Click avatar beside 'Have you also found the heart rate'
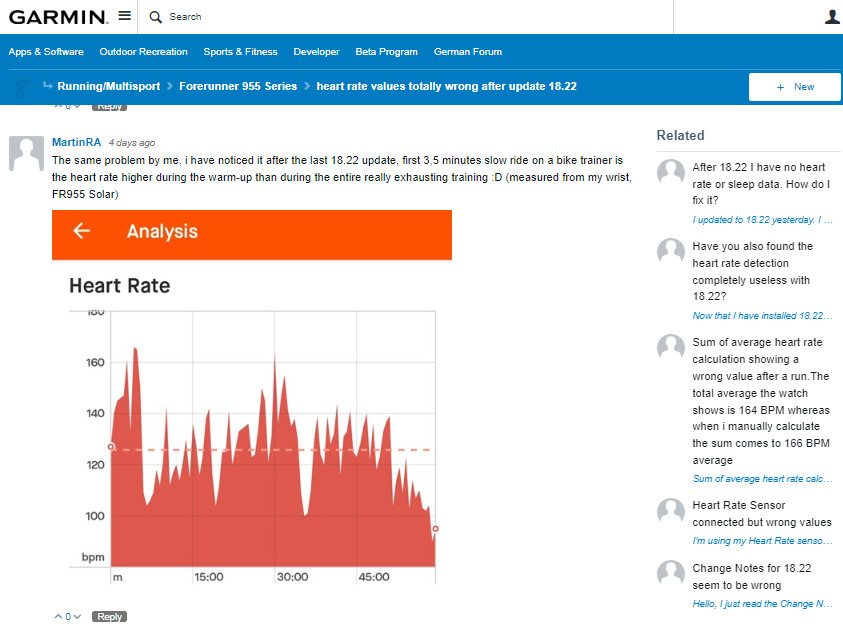Screen dimensions: 843x636 (x=670, y=252)
